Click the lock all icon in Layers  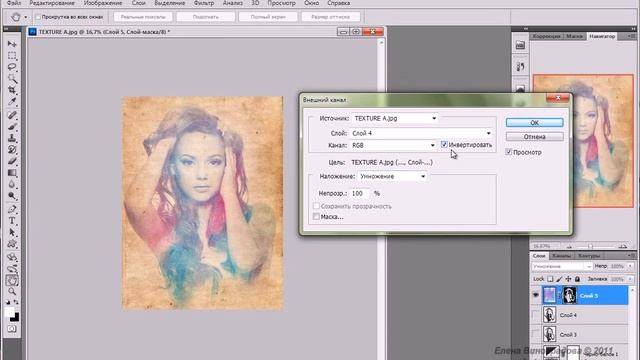click(x=577, y=279)
